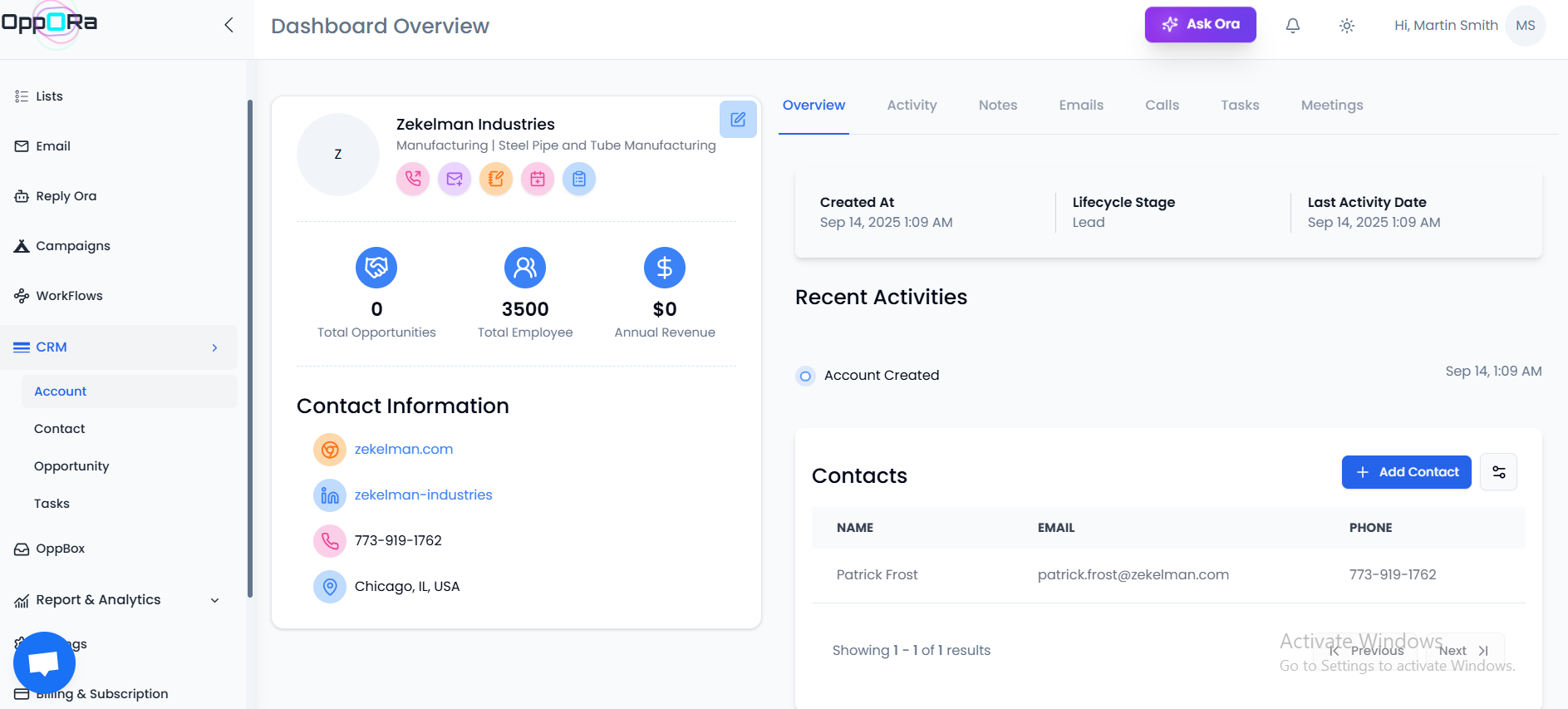Open the zekelman.com website link
The width and height of the screenshot is (1568, 709).
coord(403,449)
